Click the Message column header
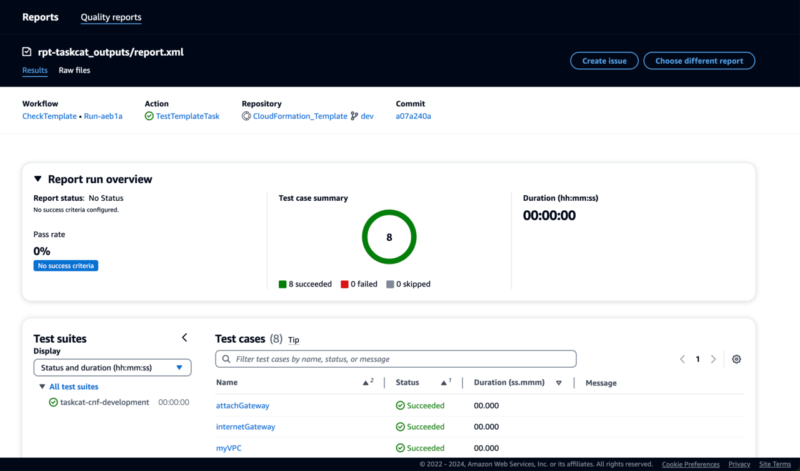Viewport: 800px width, 471px height. [x=601, y=383]
